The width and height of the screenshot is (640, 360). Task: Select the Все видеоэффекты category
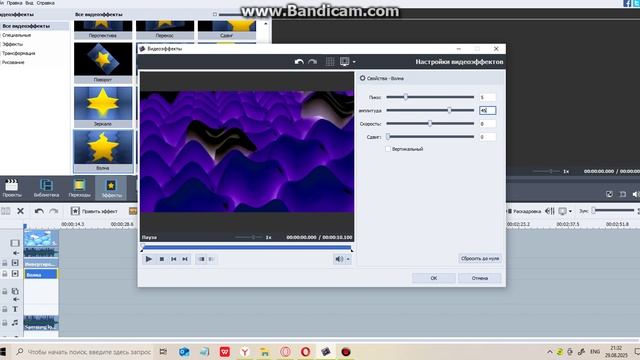coord(35,26)
